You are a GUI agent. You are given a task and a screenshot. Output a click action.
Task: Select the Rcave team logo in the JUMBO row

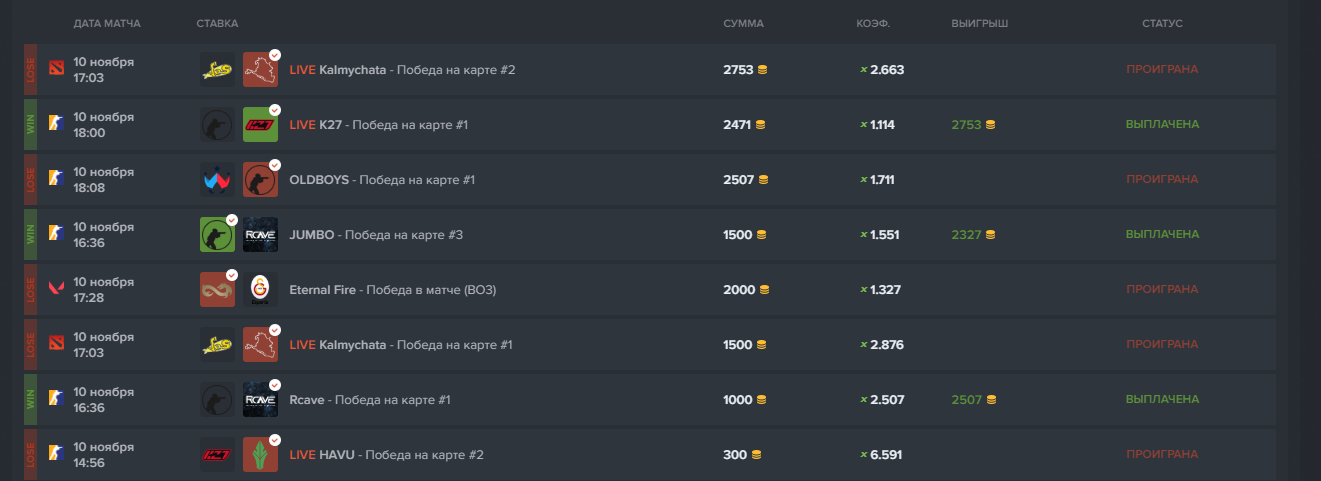click(x=260, y=234)
